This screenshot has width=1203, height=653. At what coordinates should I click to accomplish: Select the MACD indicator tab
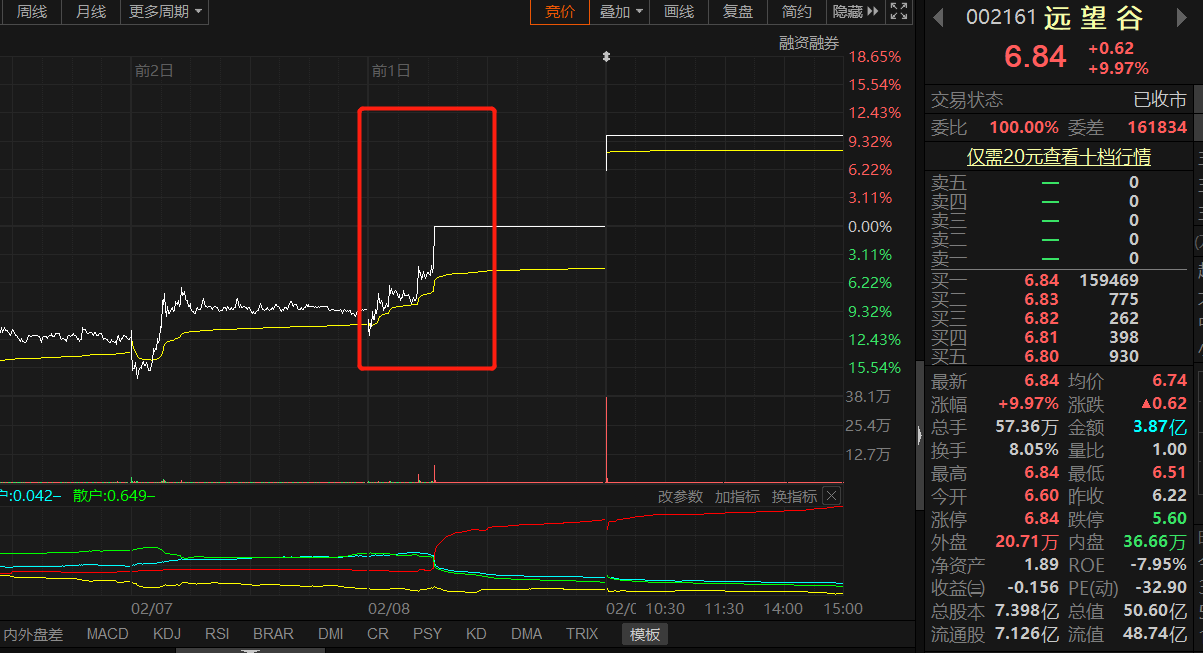pos(107,634)
